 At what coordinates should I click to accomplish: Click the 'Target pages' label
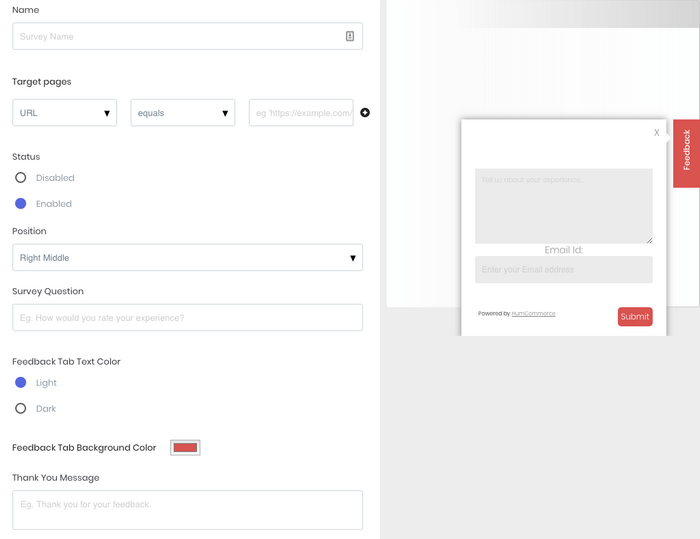42,82
